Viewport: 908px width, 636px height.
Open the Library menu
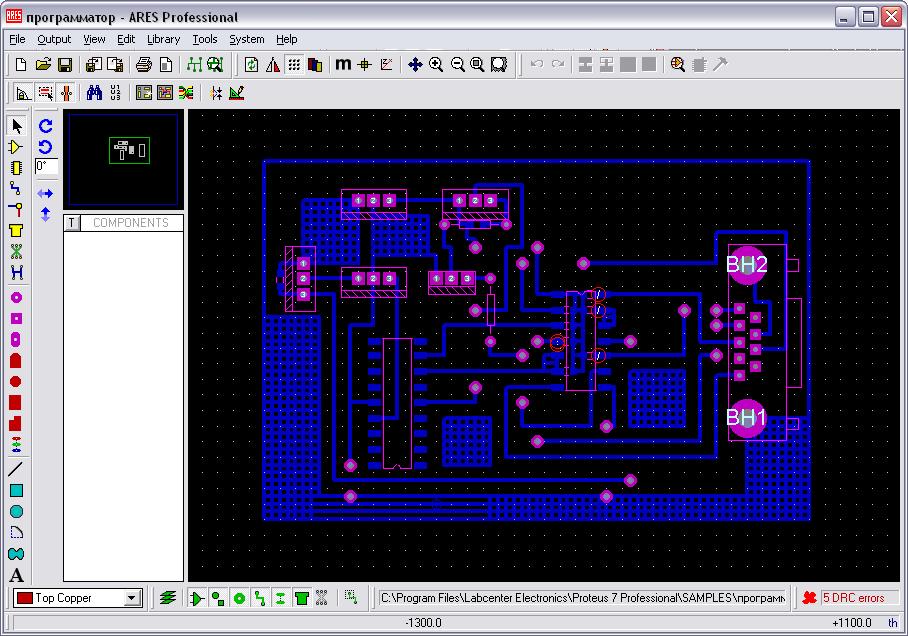click(163, 39)
